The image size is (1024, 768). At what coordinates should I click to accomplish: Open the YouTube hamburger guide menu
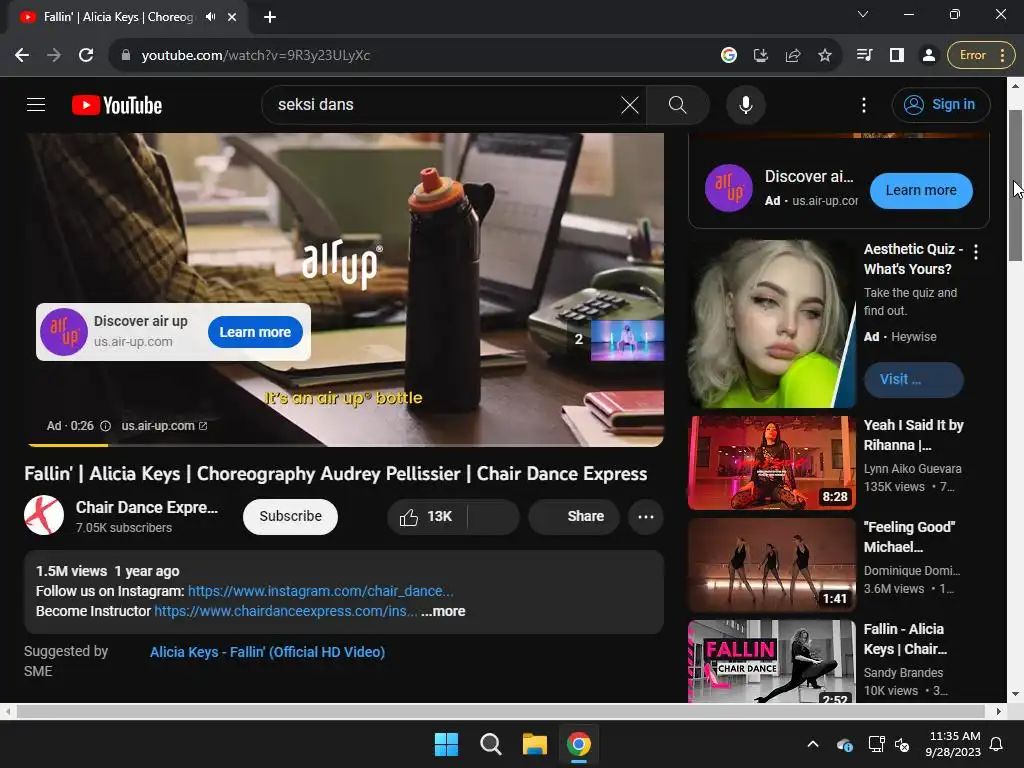(36, 104)
